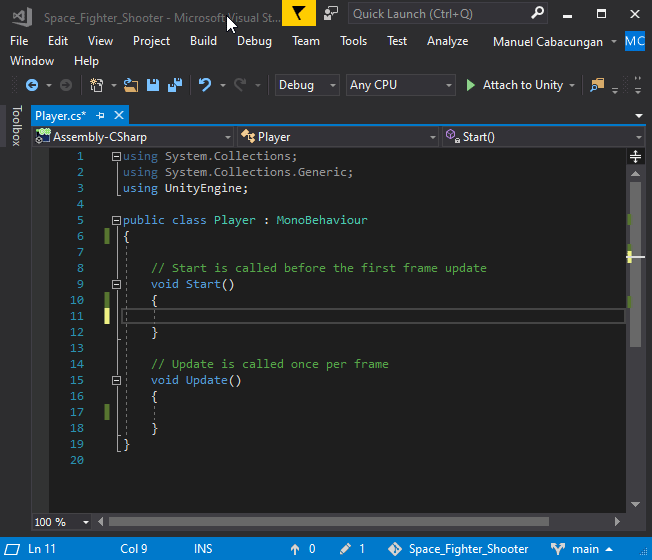Image resolution: width=652 pixels, height=560 pixels.
Task: Click the New Project toolbar icon
Action: (97, 86)
